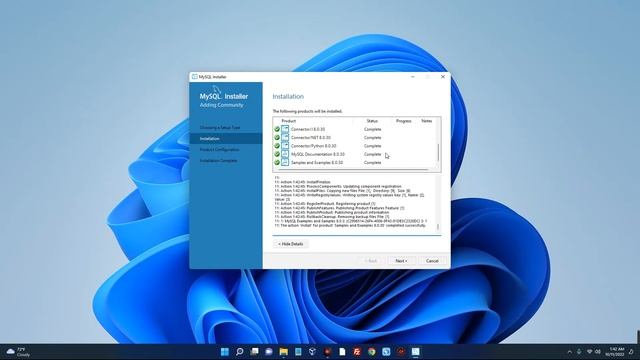
Task: Select the MySQL Documentation 8.0.30 row text
Action: coord(318,154)
